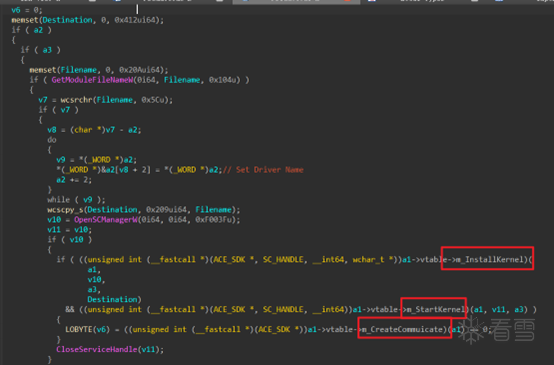Click the 0x104u buffer size constant
This screenshot has width=554, height=365.
pos(222,80)
